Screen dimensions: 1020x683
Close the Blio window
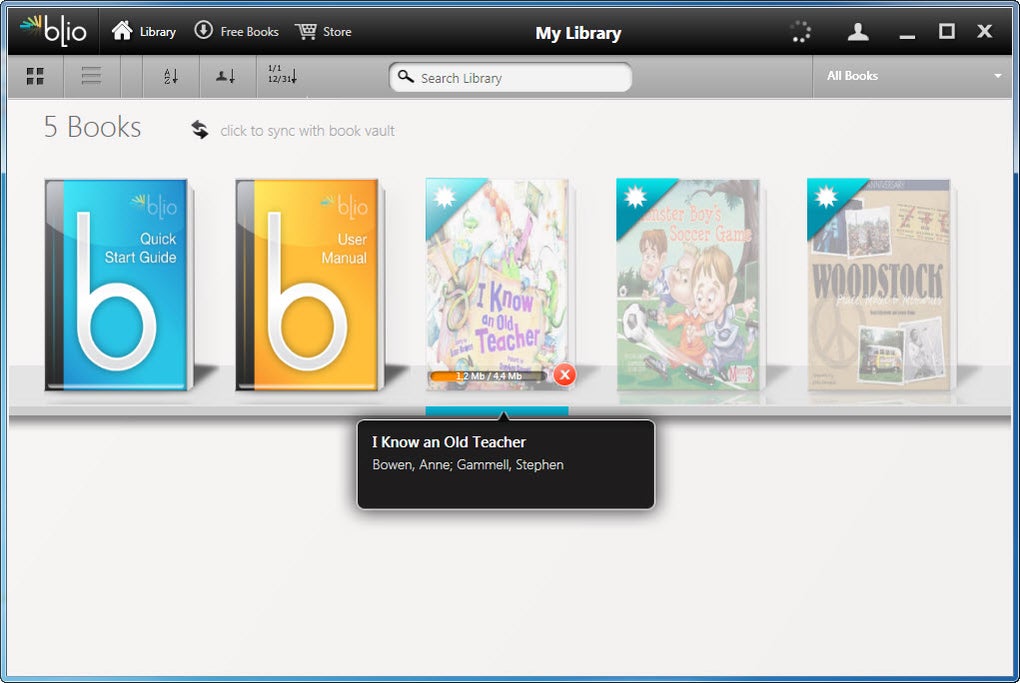pos(985,31)
